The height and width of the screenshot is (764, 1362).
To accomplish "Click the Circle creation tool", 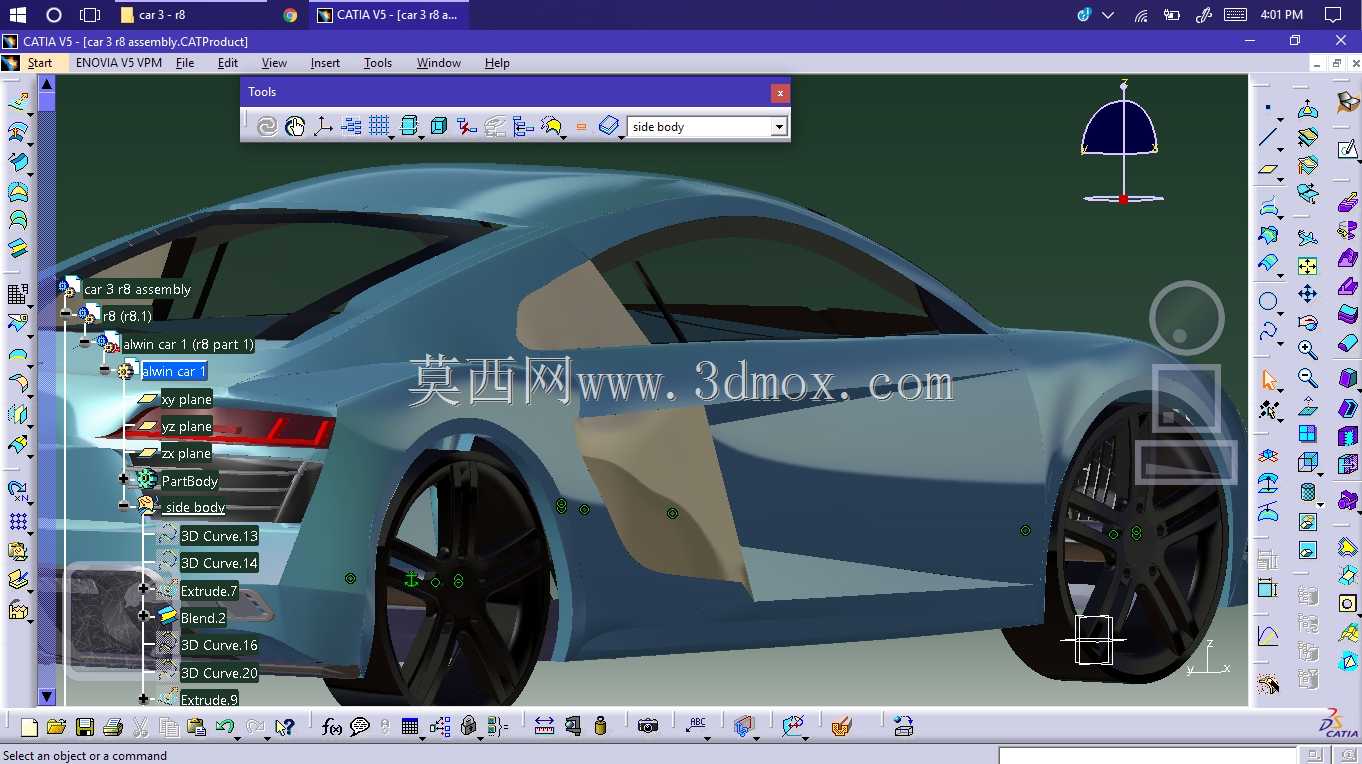I will click(x=1269, y=301).
